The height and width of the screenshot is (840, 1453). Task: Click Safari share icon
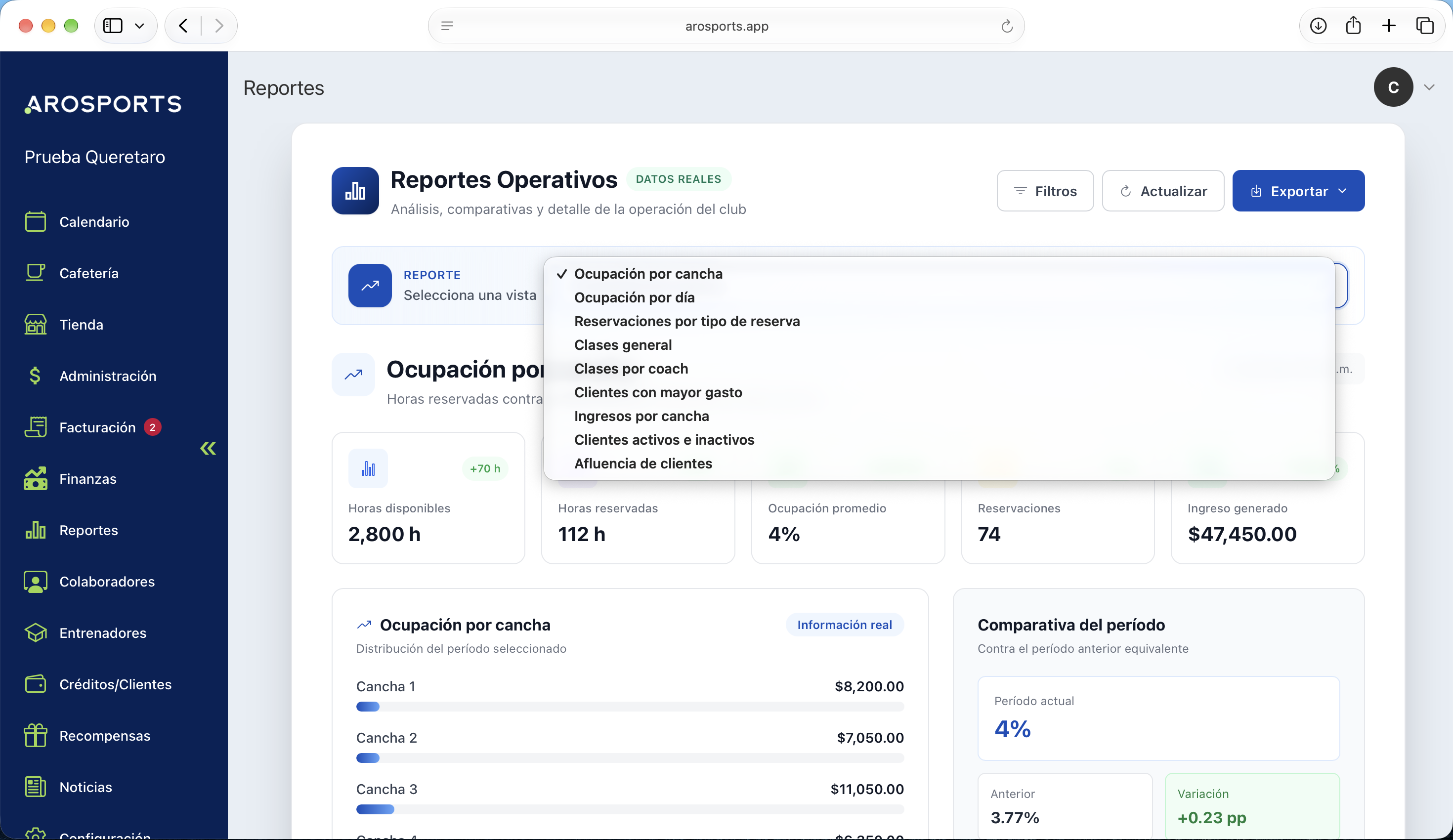pos(1353,26)
